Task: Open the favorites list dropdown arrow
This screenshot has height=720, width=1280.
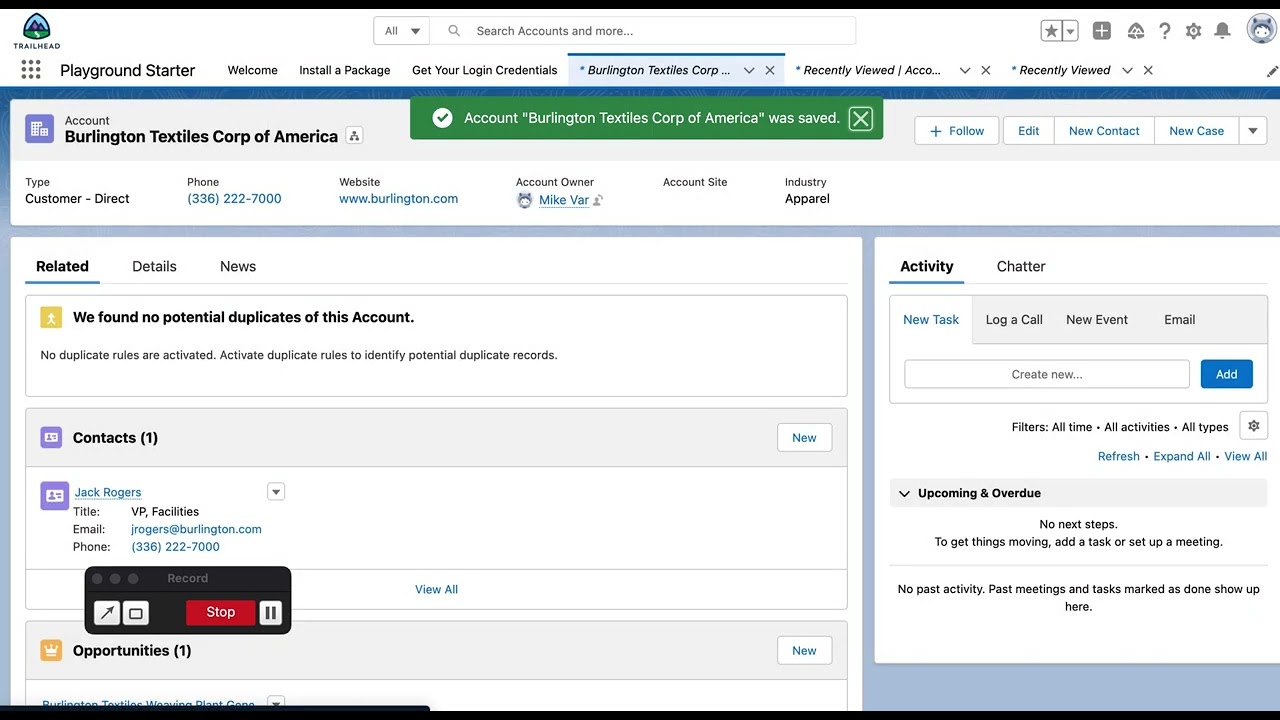Action: (1070, 31)
